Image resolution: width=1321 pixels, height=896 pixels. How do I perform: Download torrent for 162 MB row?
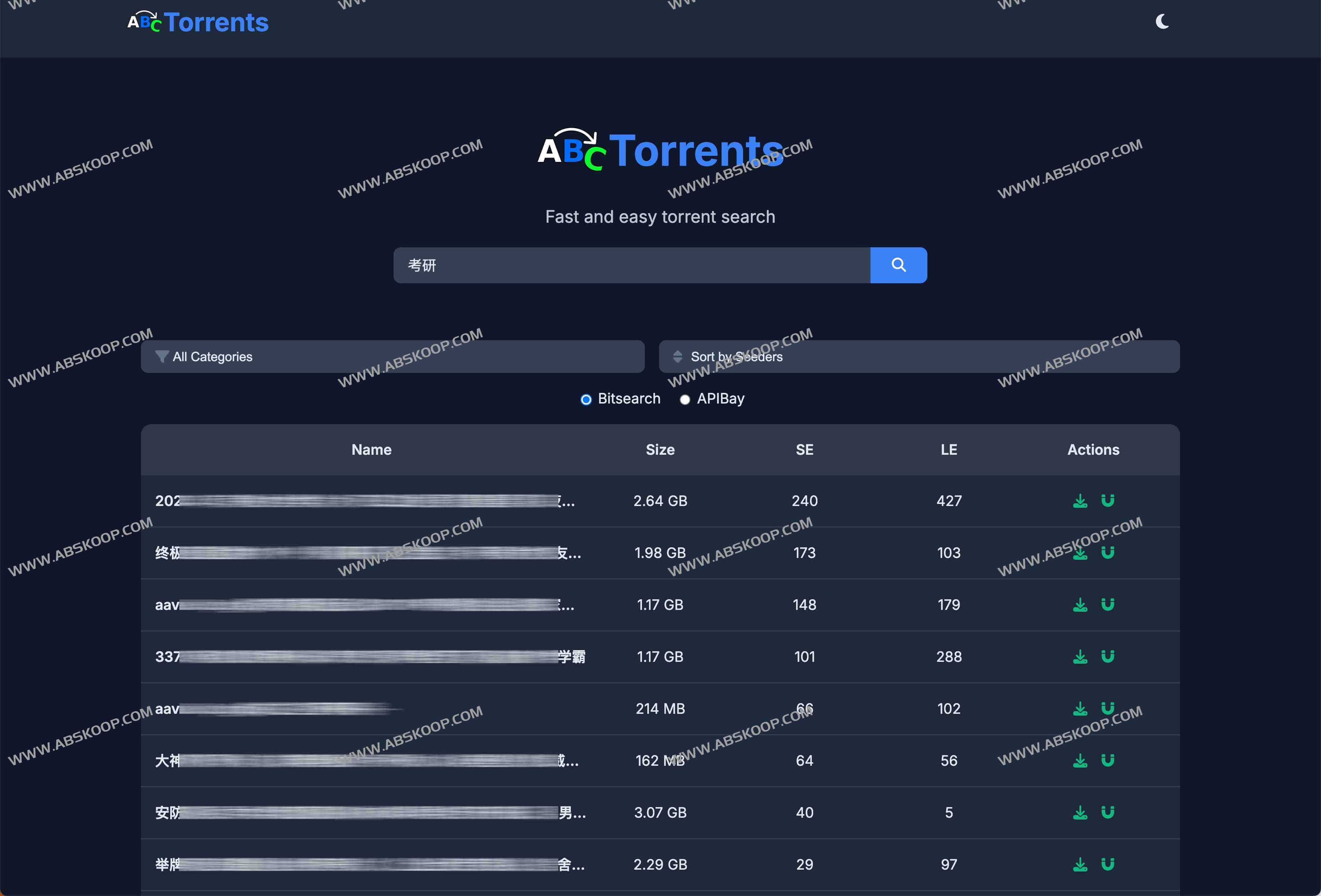[1080, 761]
